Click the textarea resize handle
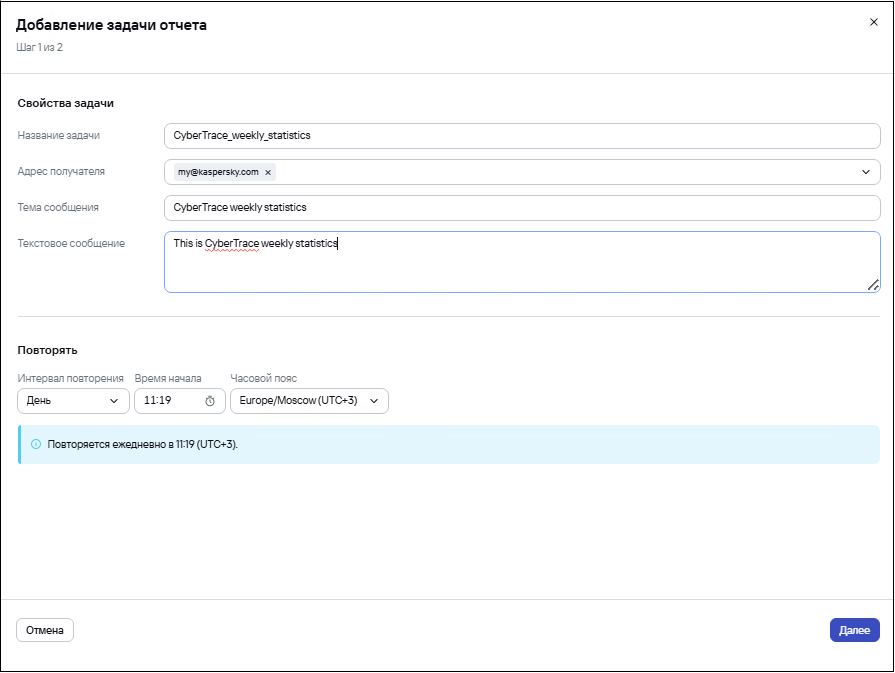Viewport: 895px width, 673px height. 873,285
